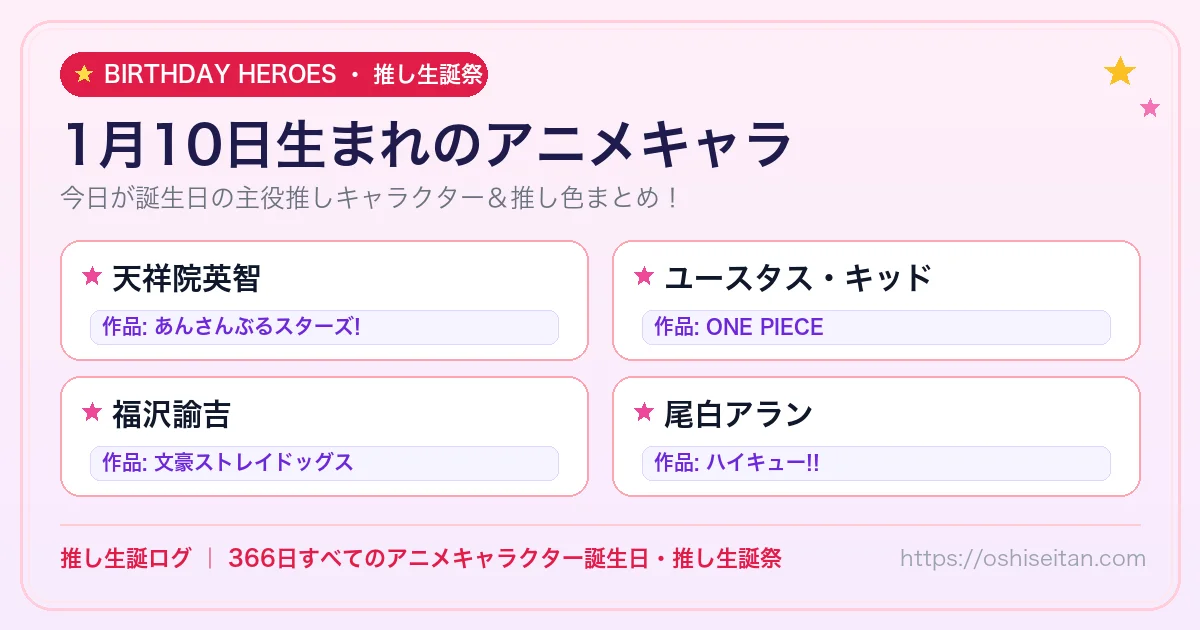The image size is (1200, 630).
Task: Visit the https://oshiseitan.com link
Action: pos(1022,559)
